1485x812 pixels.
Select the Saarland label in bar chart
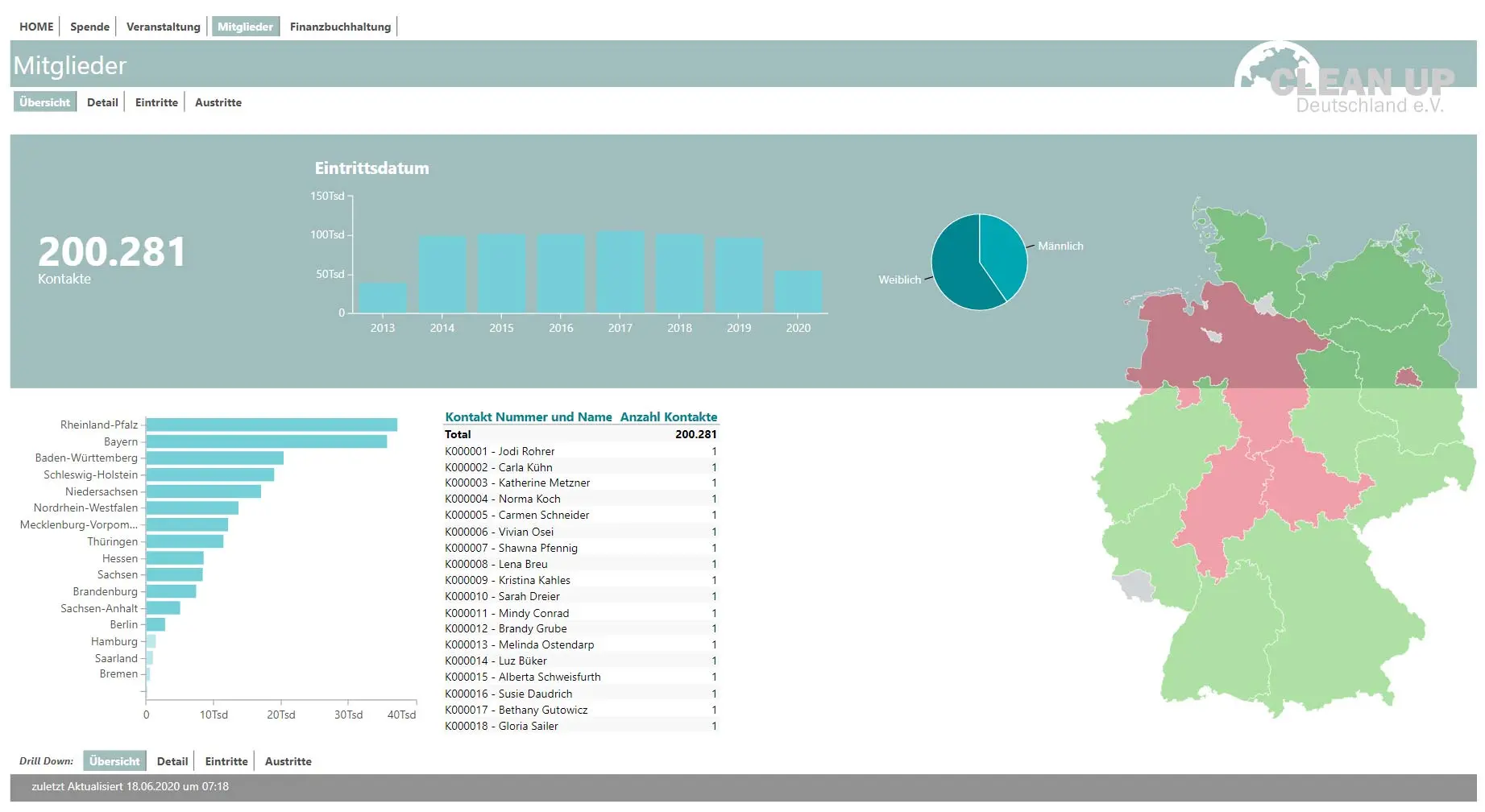pos(116,658)
